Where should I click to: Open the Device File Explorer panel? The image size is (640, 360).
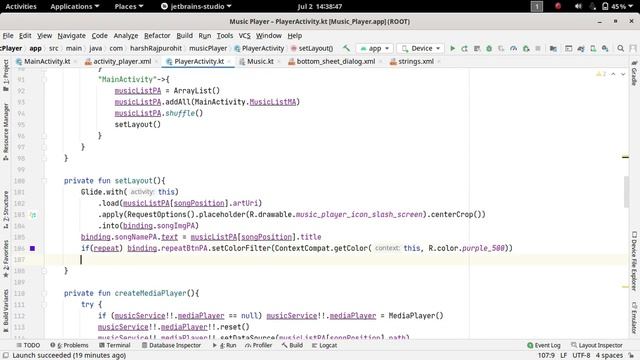634,261
